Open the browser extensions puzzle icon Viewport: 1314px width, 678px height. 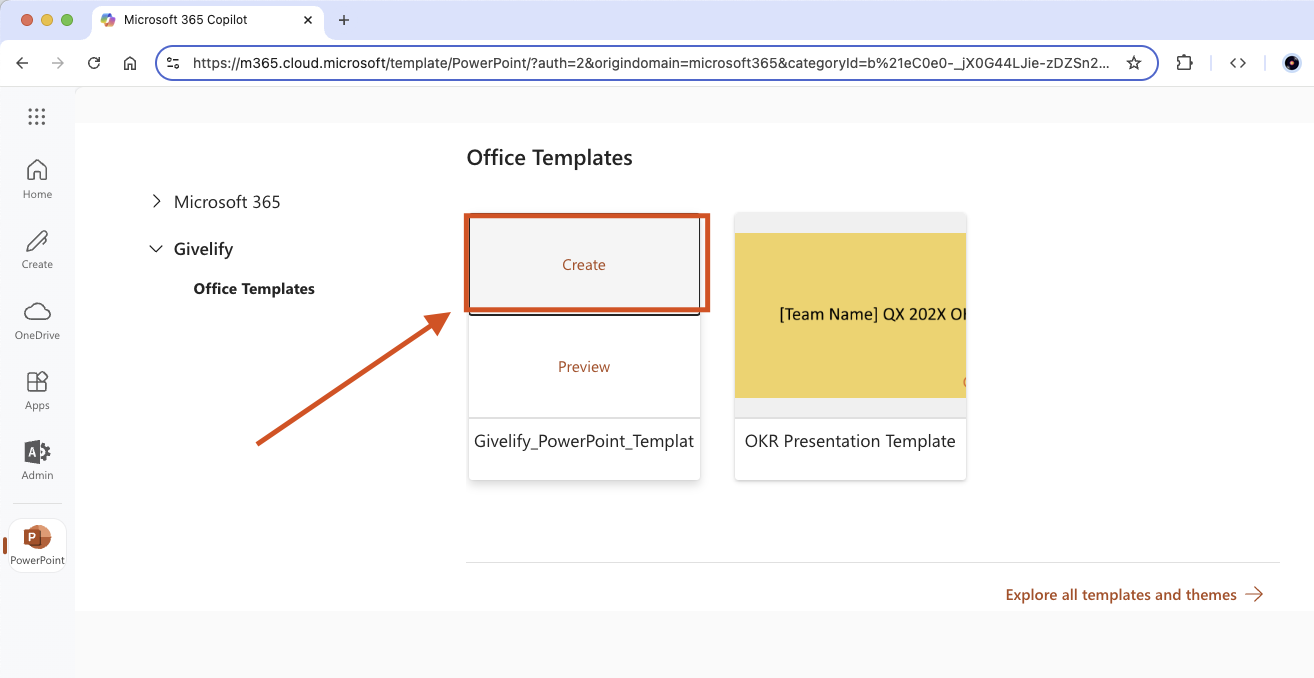pyautogui.click(x=1184, y=63)
